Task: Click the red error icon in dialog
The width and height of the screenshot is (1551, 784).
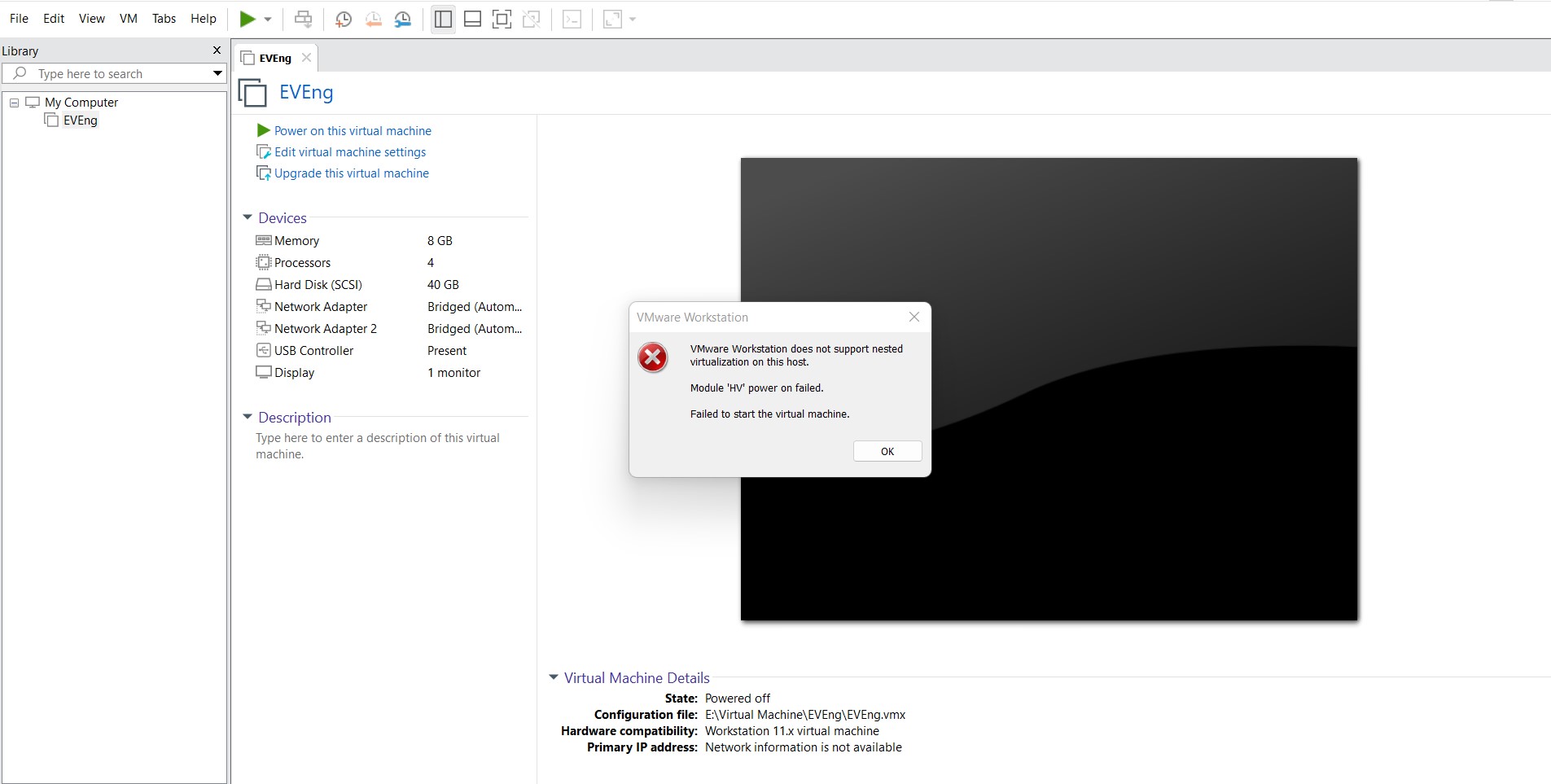Action: (652, 357)
